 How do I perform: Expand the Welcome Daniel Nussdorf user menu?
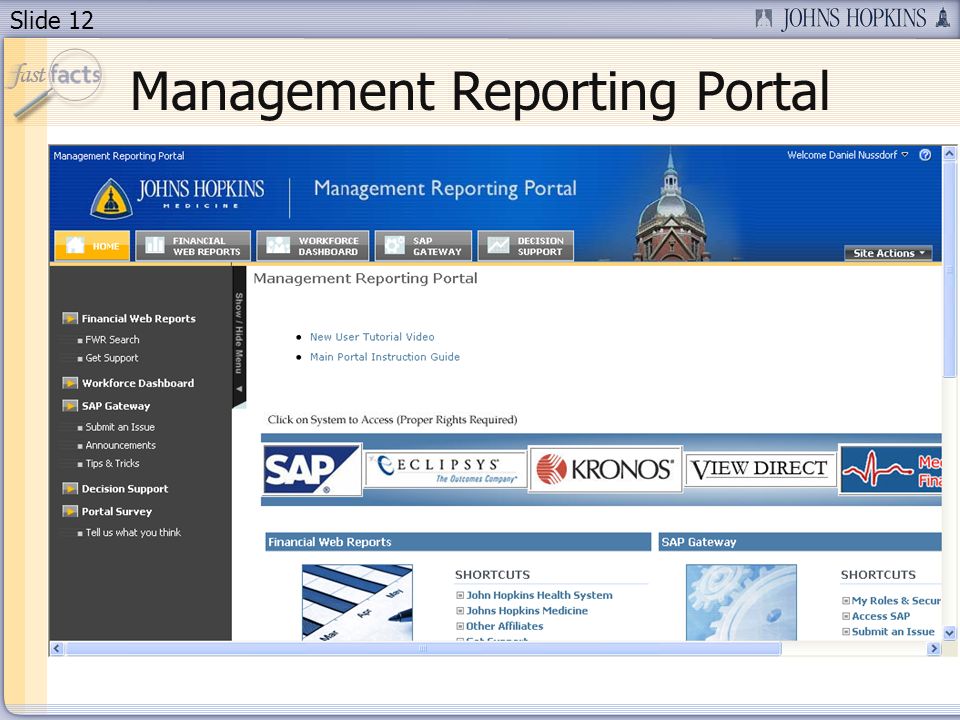click(x=848, y=155)
